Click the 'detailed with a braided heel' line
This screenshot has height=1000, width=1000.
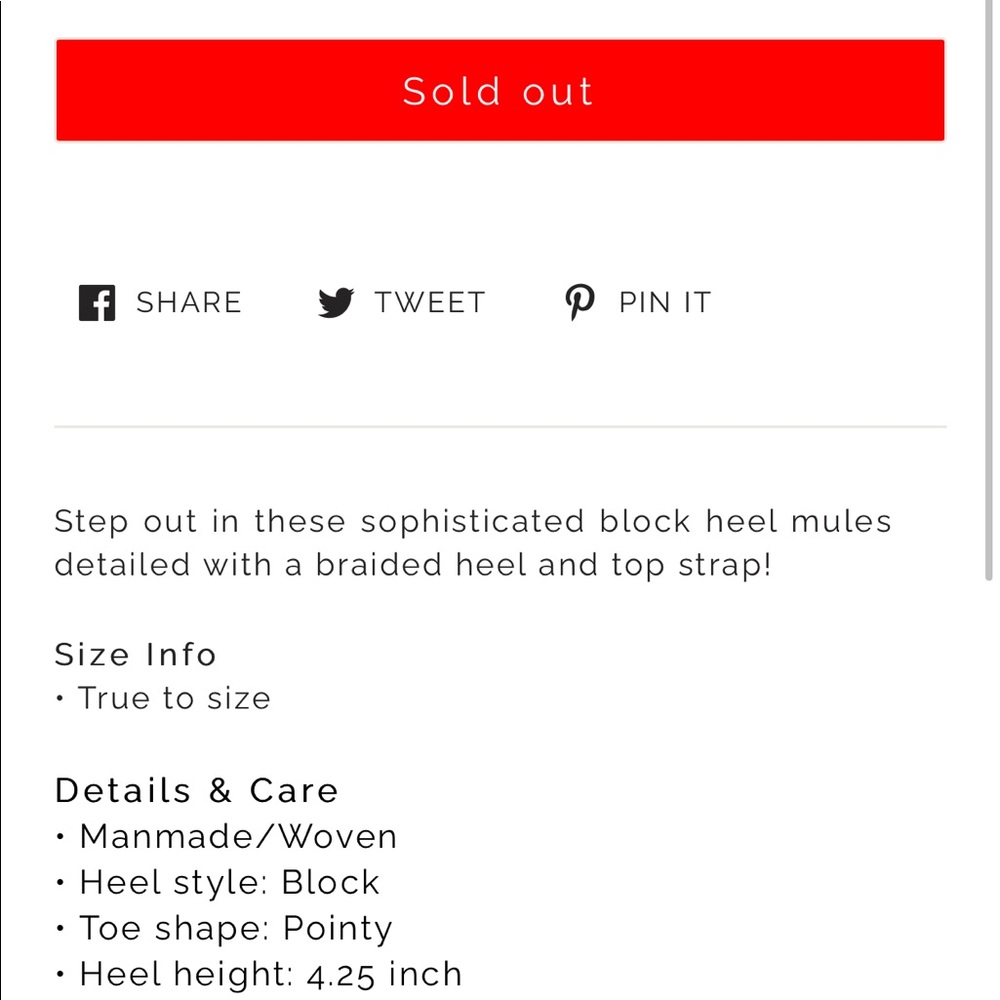pos(413,565)
